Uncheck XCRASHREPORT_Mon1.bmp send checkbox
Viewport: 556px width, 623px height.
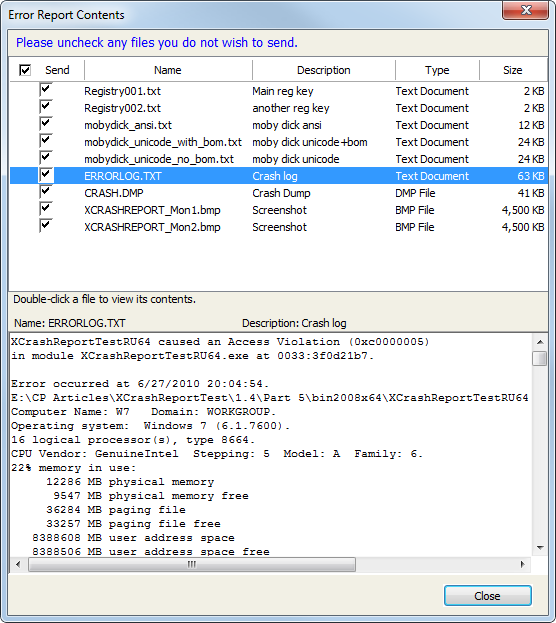point(46,209)
